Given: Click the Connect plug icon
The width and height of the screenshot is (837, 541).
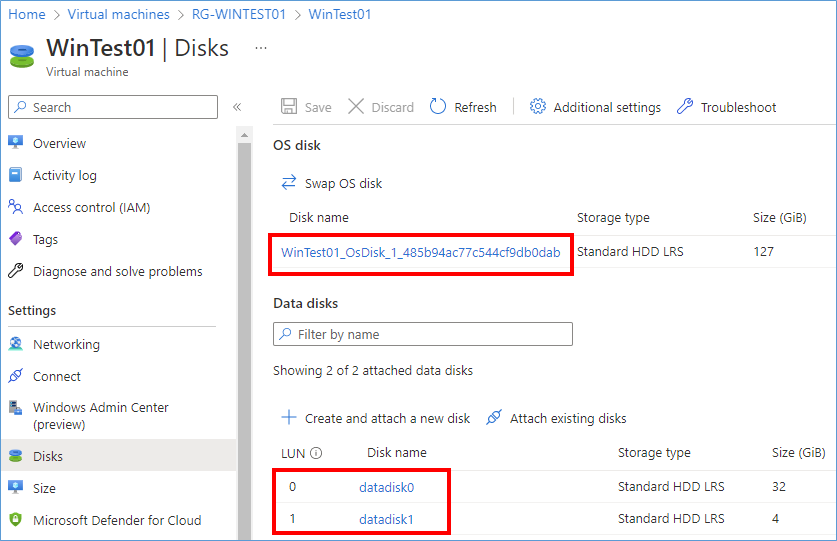Looking at the screenshot, I should pos(15,376).
